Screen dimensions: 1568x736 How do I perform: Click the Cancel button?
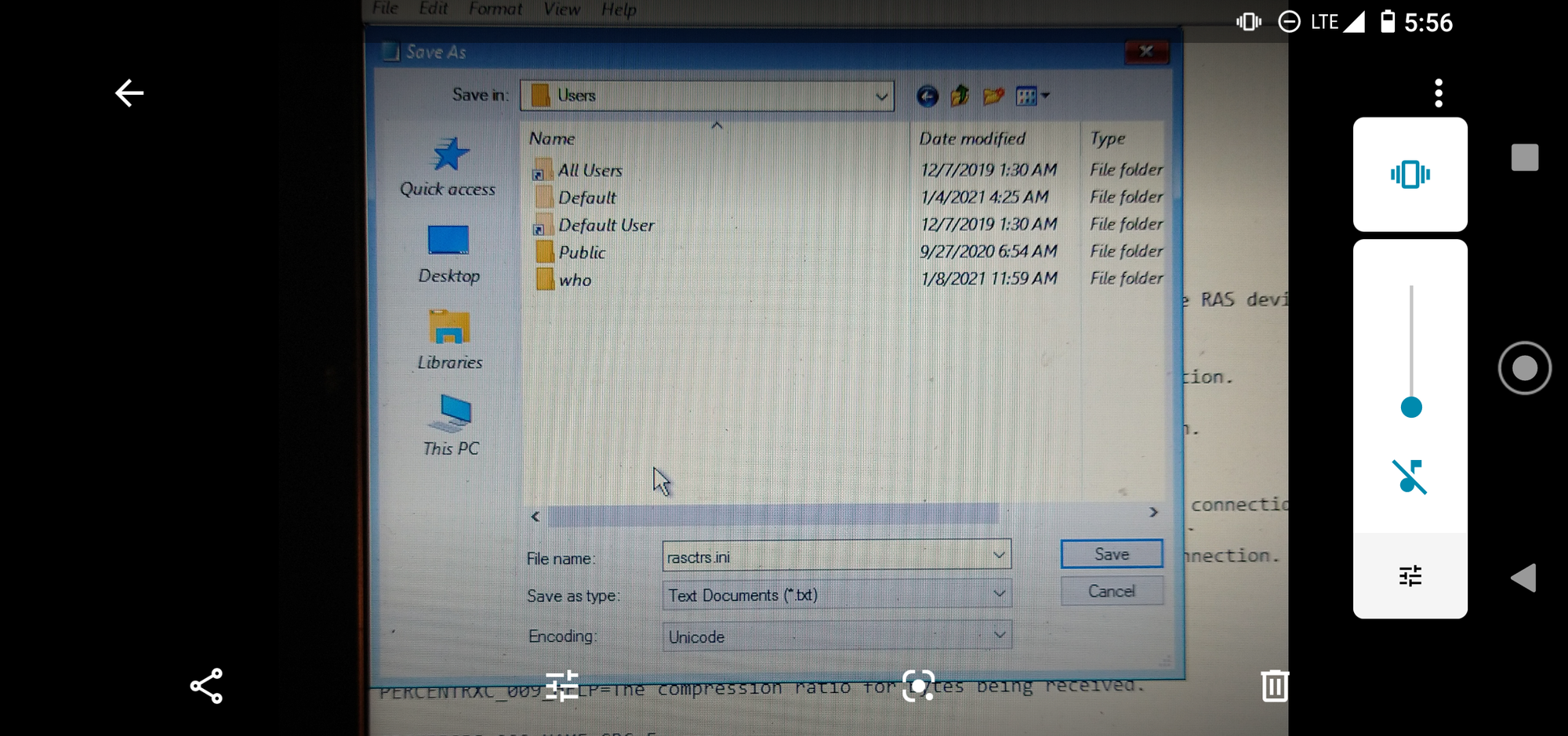[x=1112, y=591]
